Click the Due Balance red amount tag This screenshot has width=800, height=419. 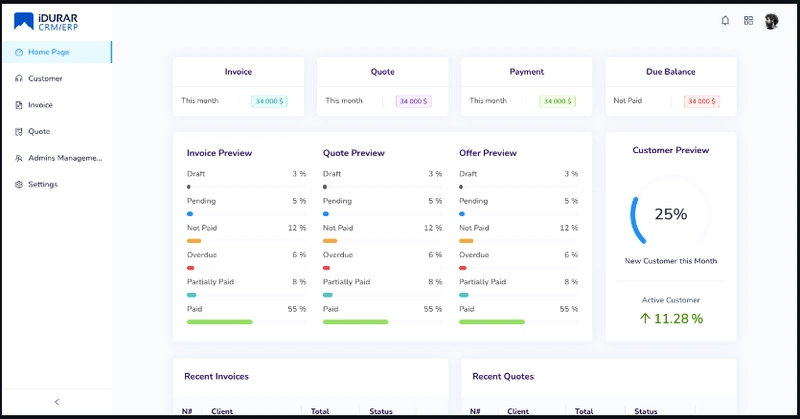click(x=702, y=101)
